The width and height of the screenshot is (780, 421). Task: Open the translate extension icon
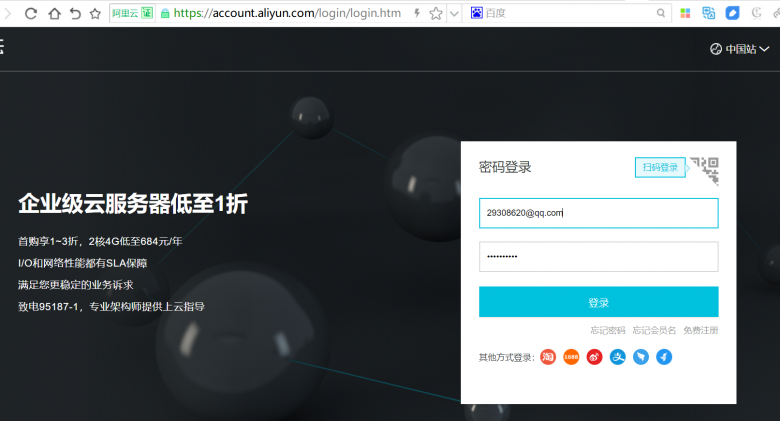pyautogui.click(x=708, y=13)
